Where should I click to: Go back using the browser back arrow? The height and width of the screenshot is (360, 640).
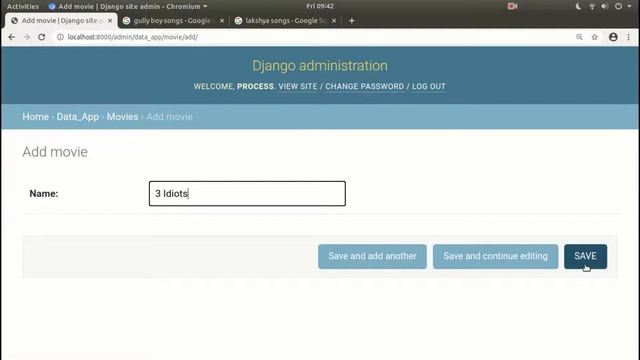(x=11, y=37)
